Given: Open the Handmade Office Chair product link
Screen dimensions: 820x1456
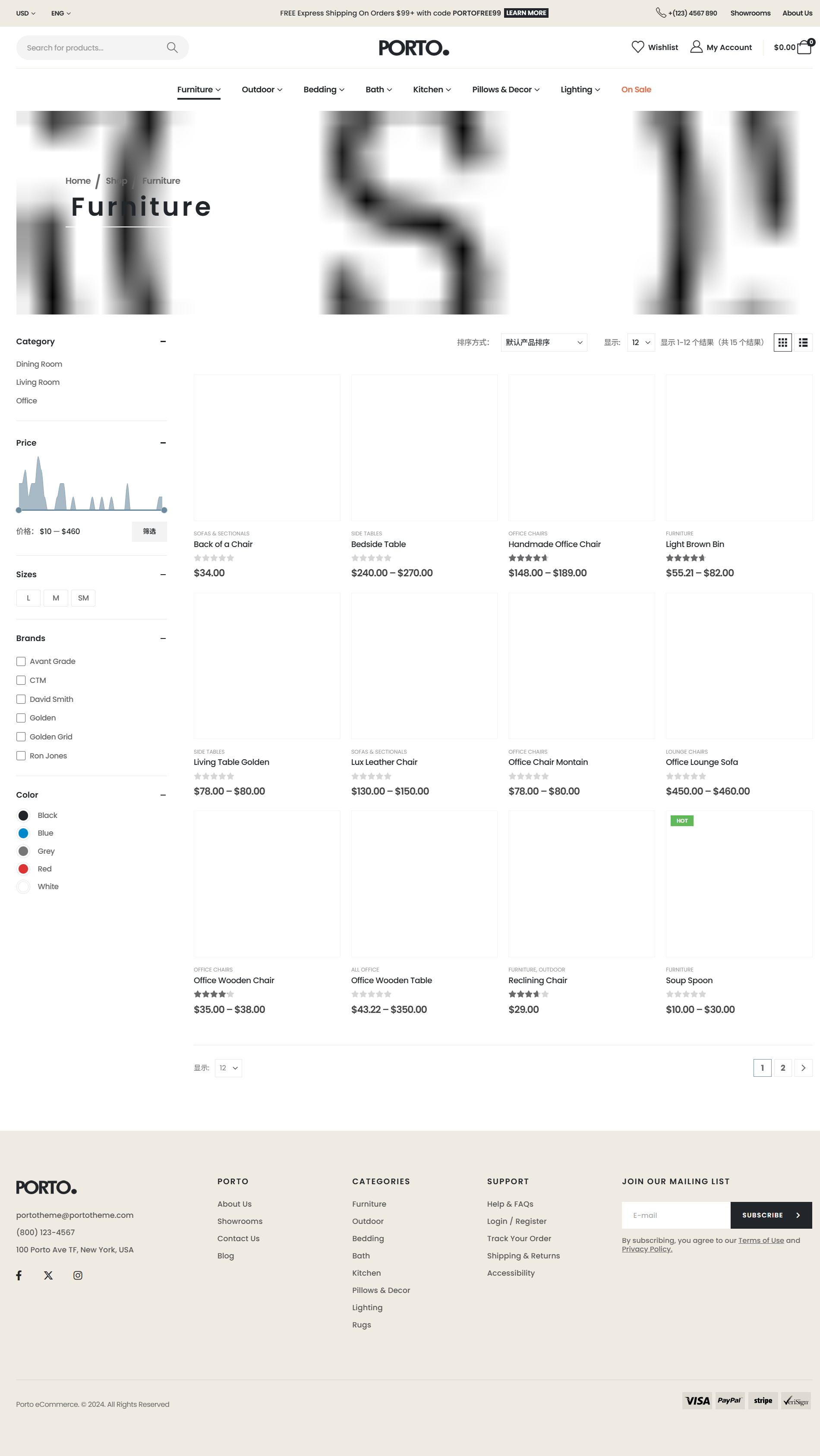Looking at the screenshot, I should (x=554, y=544).
